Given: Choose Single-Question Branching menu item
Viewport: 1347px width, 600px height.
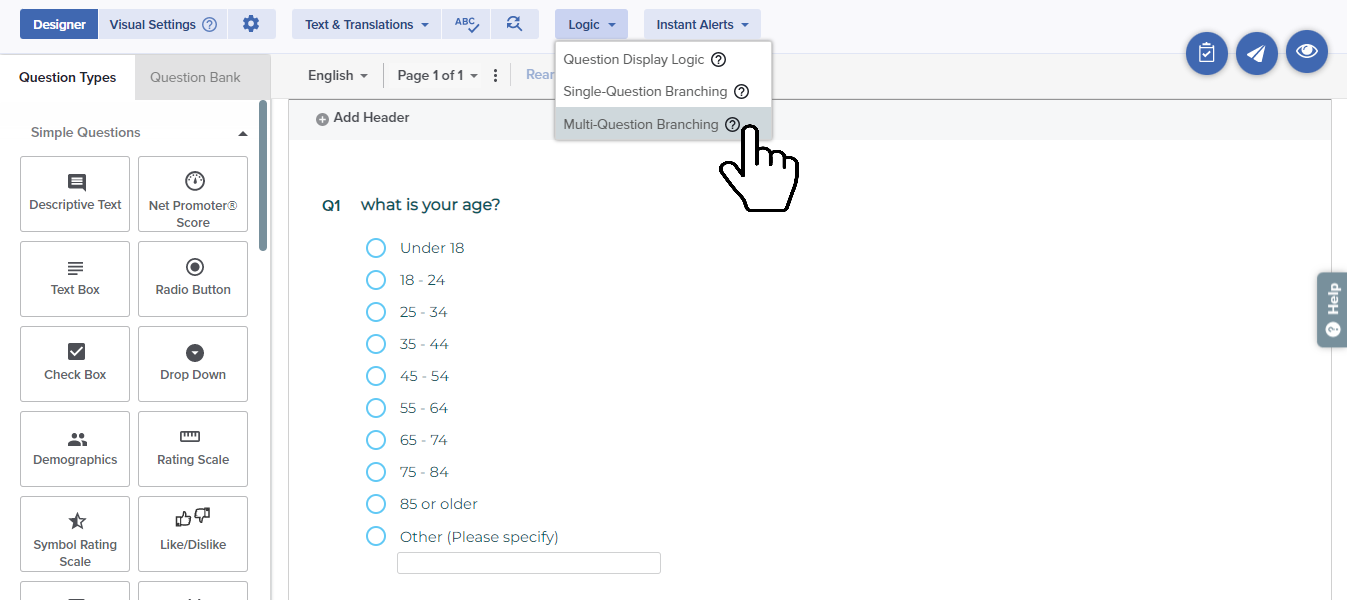Looking at the screenshot, I should pyautogui.click(x=645, y=91).
